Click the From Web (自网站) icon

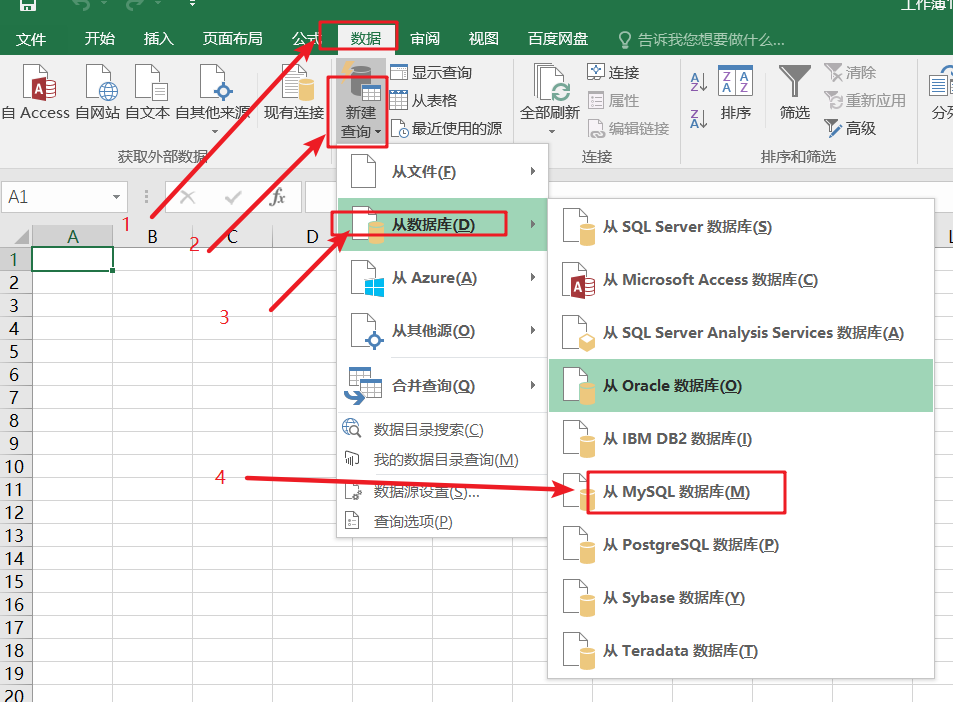(101, 82)
